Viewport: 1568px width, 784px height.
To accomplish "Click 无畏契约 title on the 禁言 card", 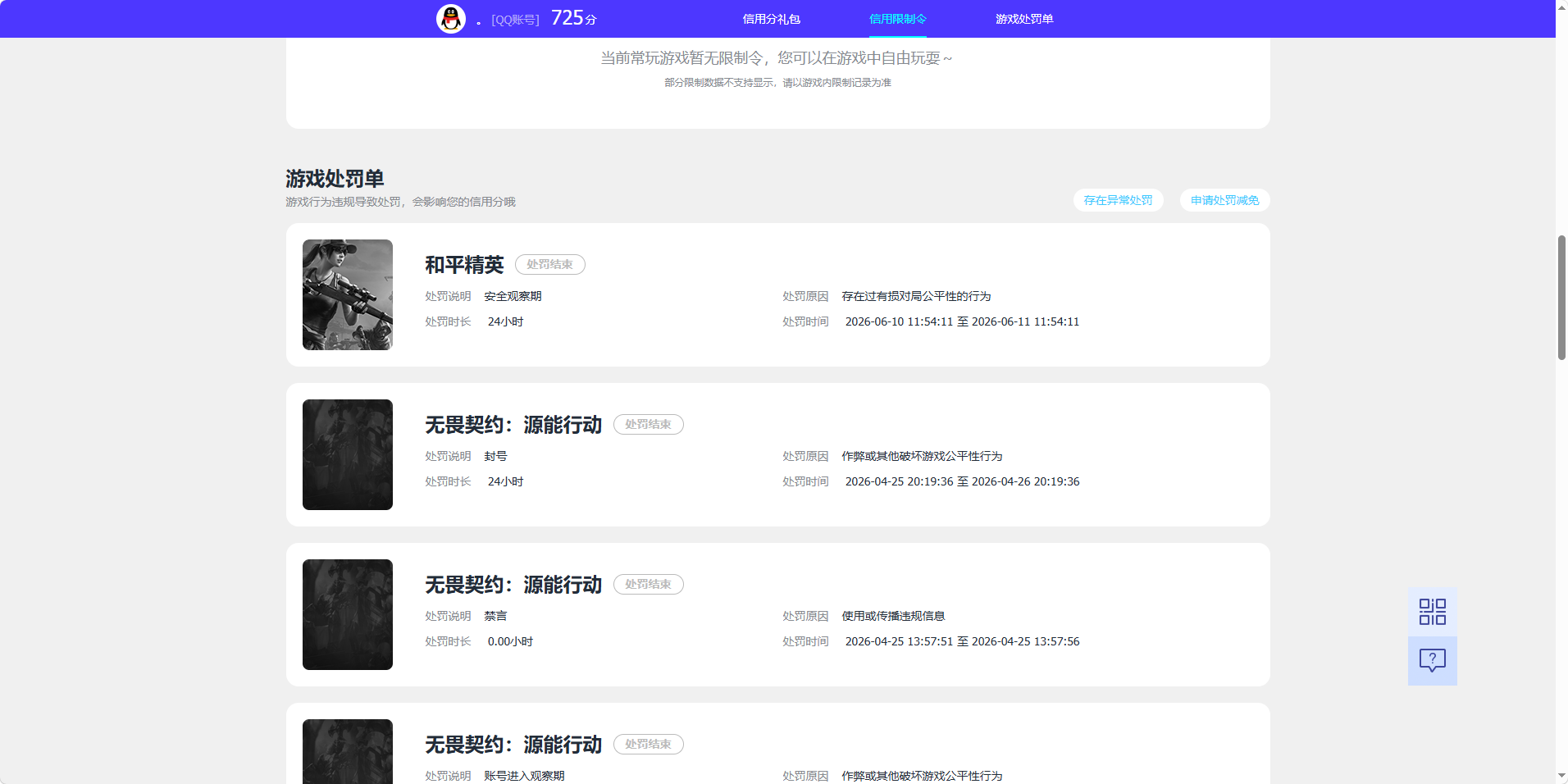I will pyautogui.click(x=513, y=585).
